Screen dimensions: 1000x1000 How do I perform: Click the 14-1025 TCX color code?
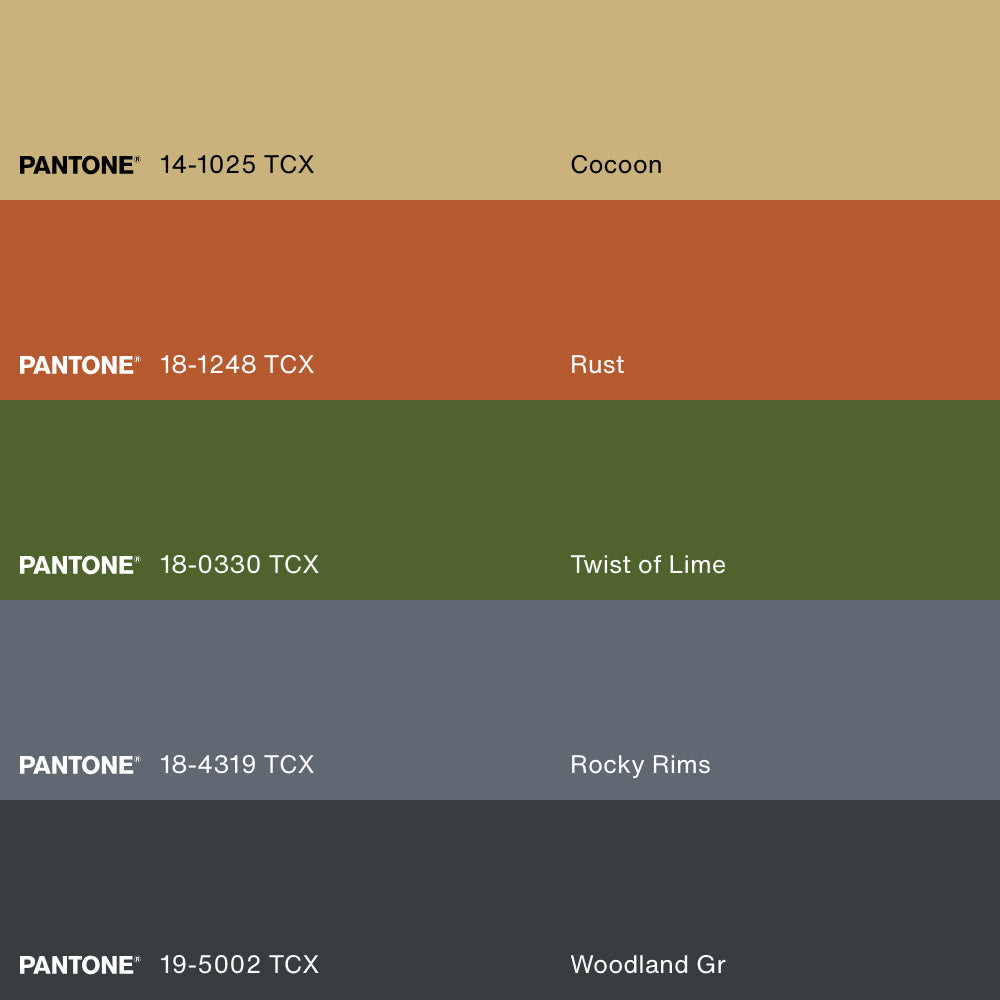click(237, 165)
